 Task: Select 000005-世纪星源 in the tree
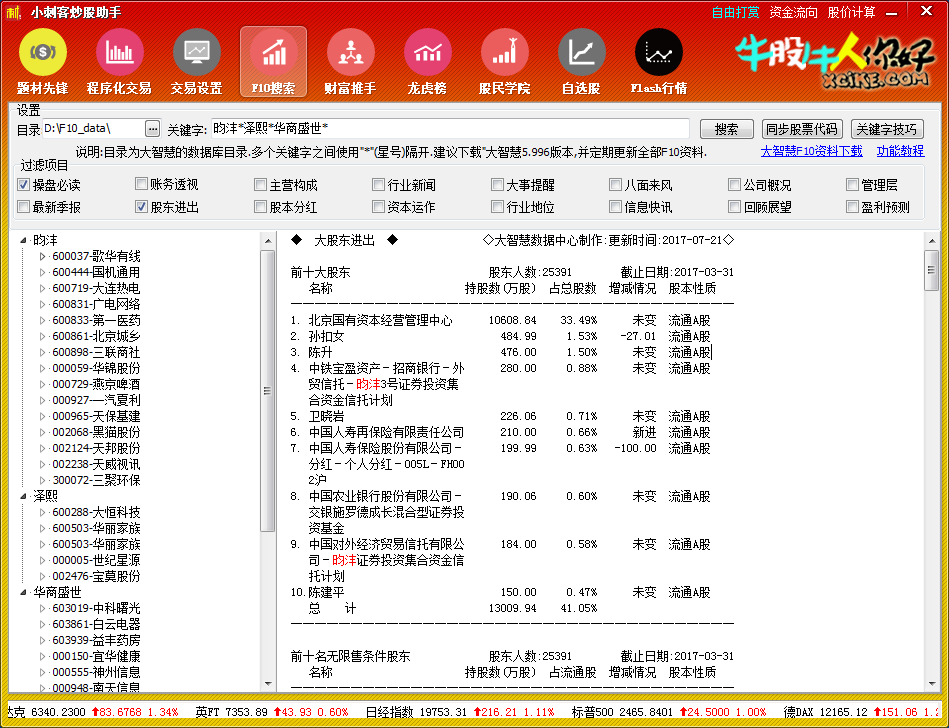[x=96, y=560]
